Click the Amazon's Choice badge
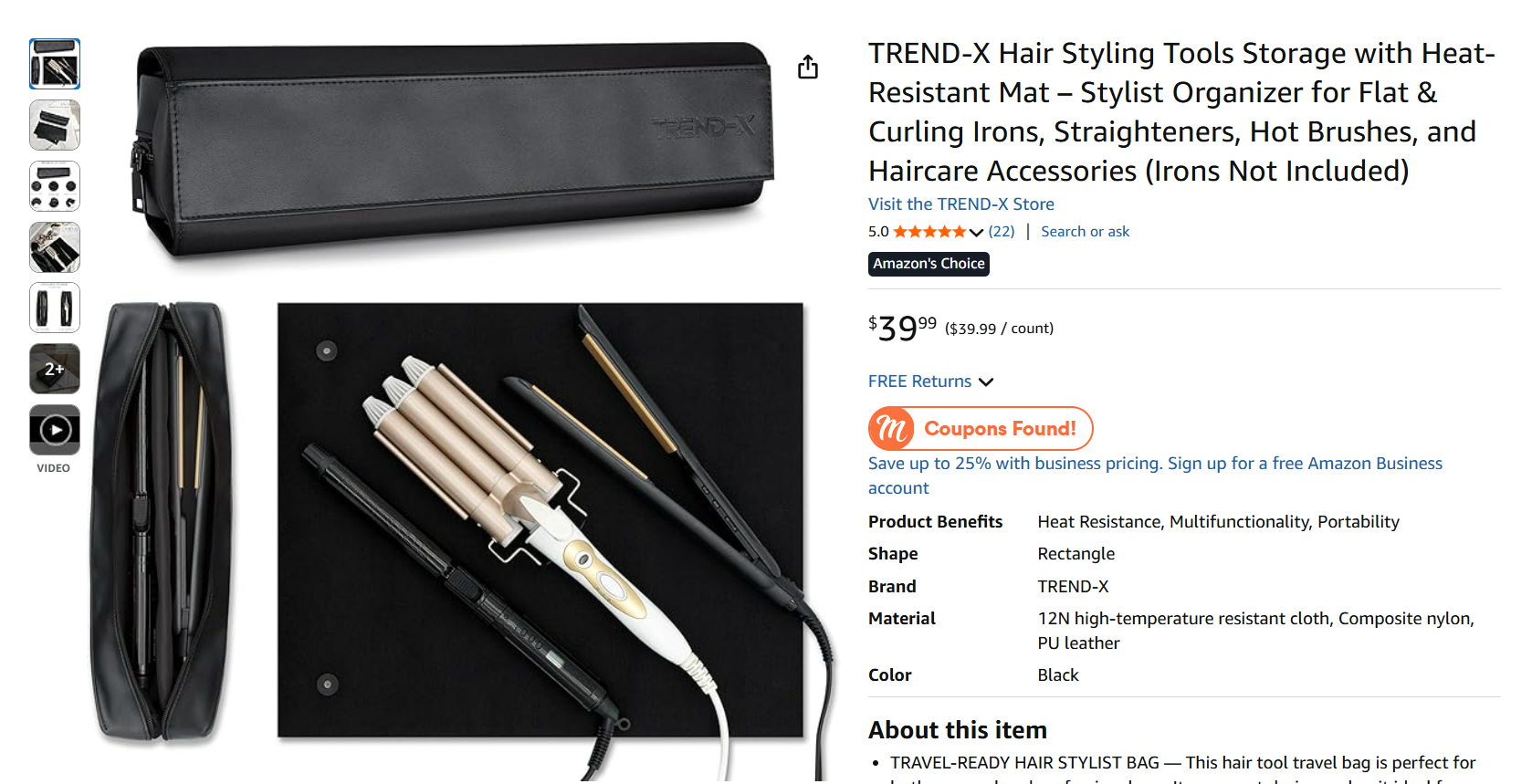 click(929, 264)
